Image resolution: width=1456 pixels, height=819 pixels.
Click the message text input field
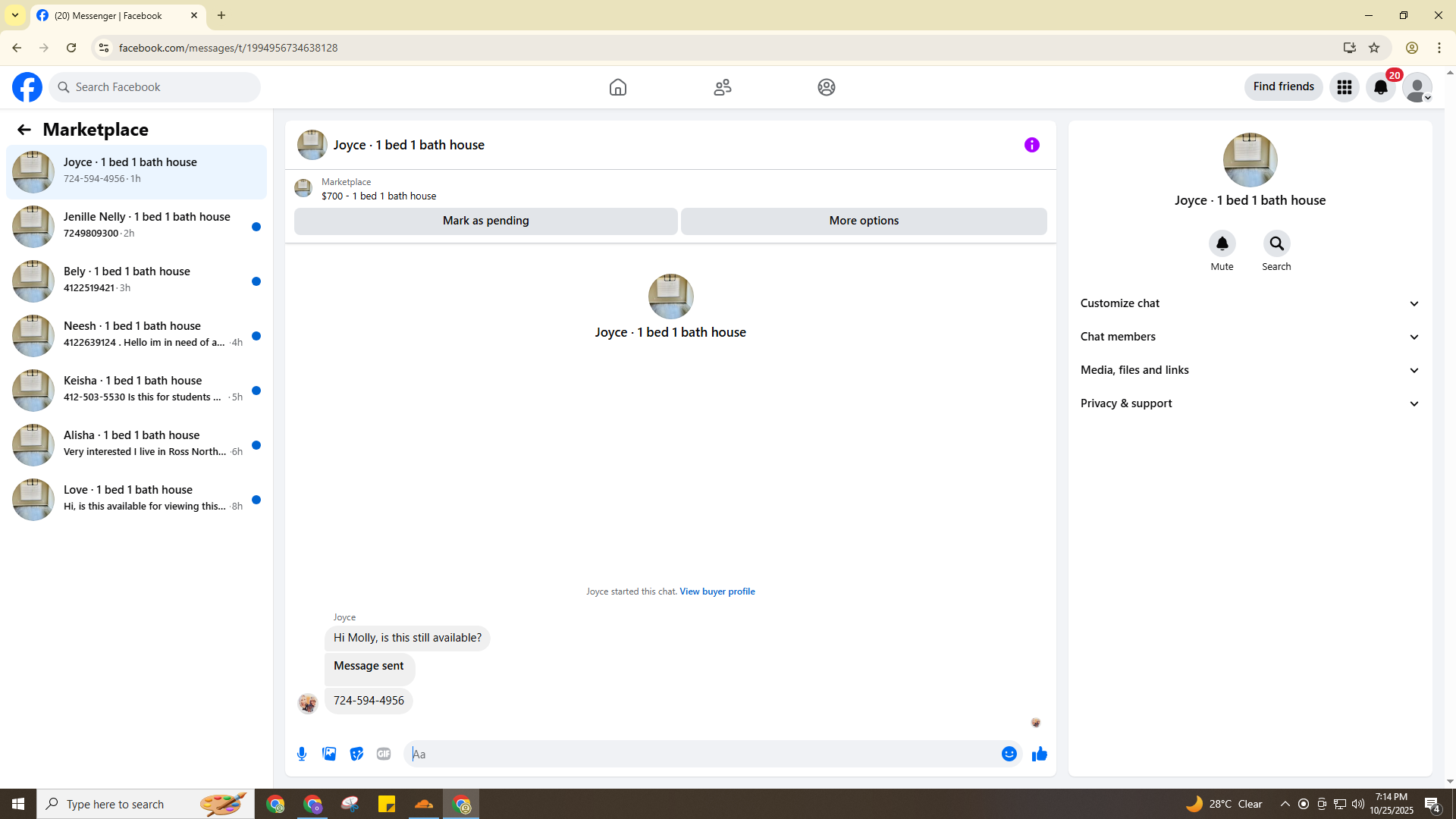(701, 754)
